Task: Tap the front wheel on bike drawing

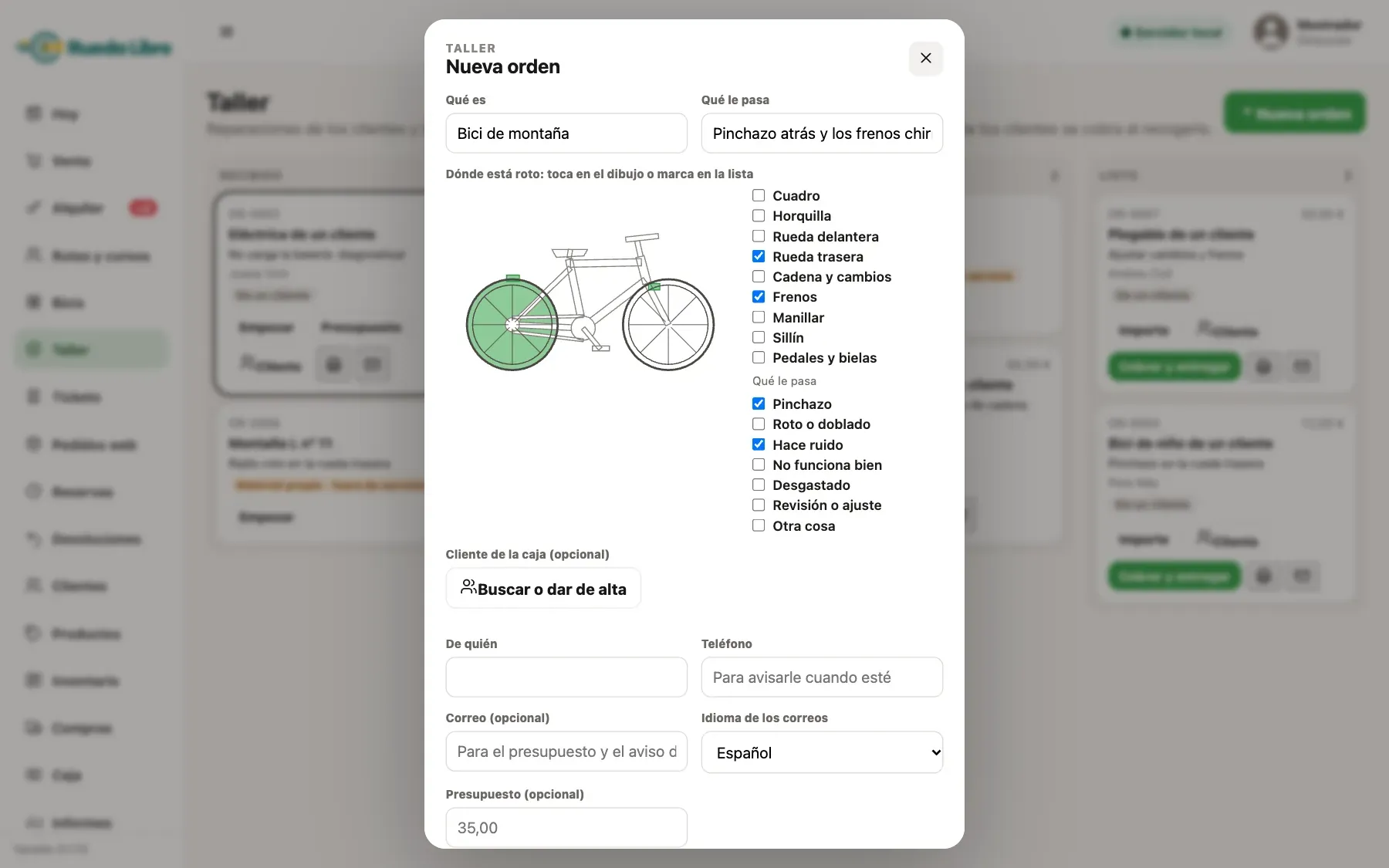Action: (x=668, y=325)
